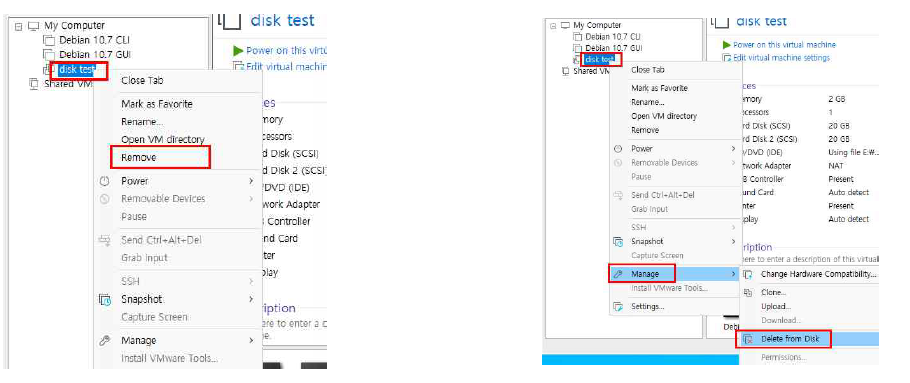Click the Manage wrench icon in the left image
Screen dimensions: 910x383
pos(104,341)
